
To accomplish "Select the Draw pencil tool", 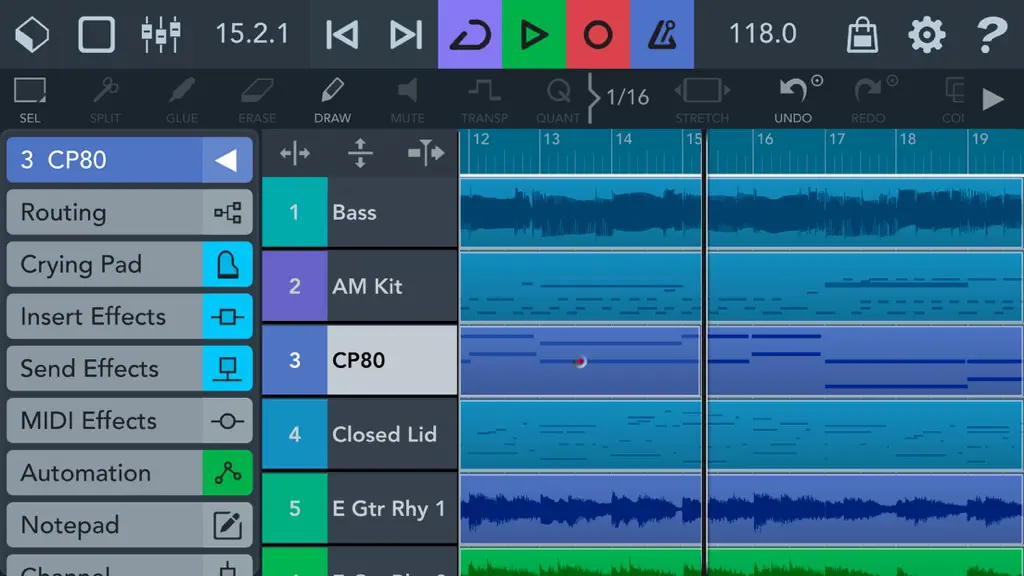I will coord(332,99).
